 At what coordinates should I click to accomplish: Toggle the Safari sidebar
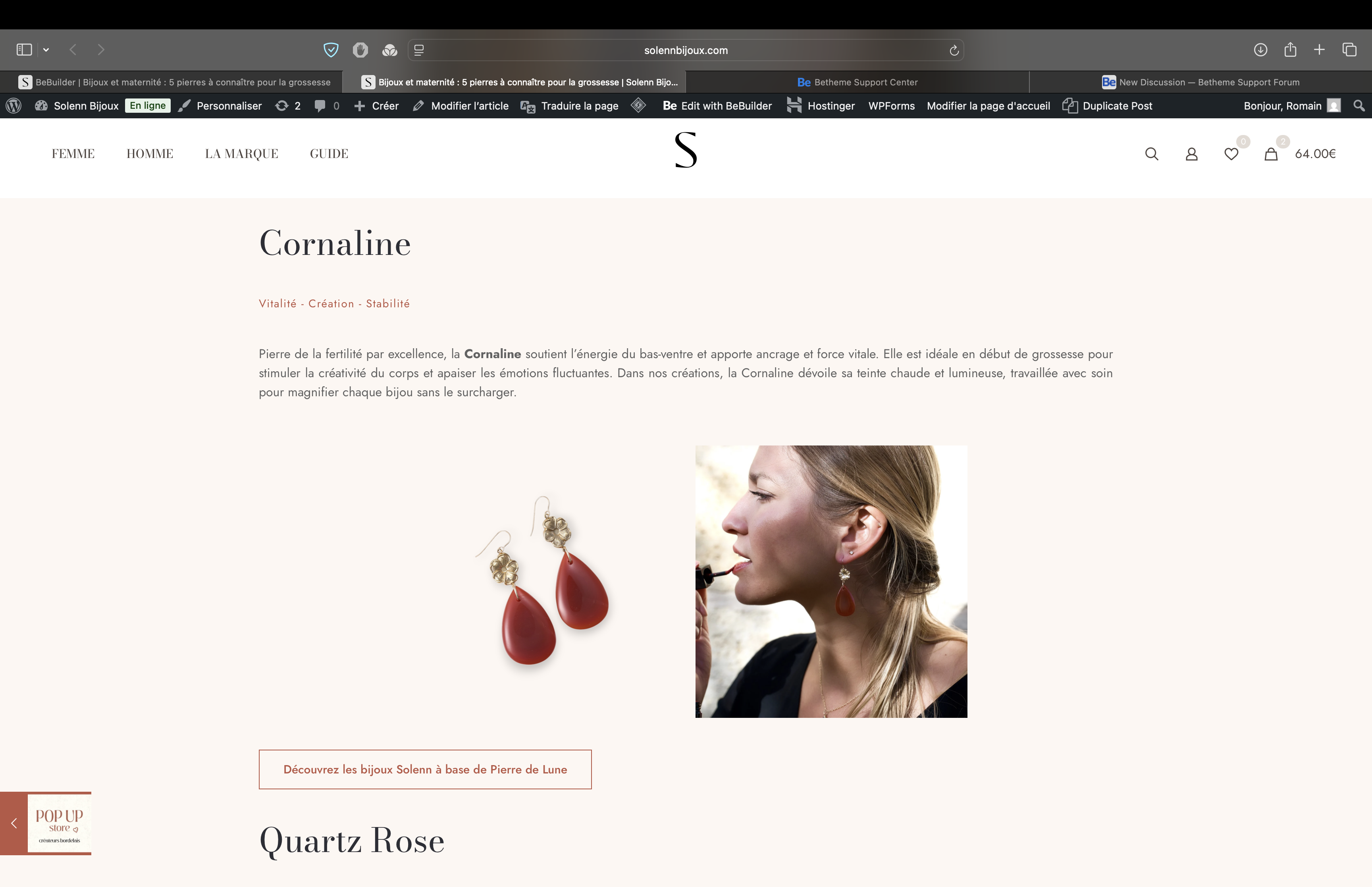24,50
